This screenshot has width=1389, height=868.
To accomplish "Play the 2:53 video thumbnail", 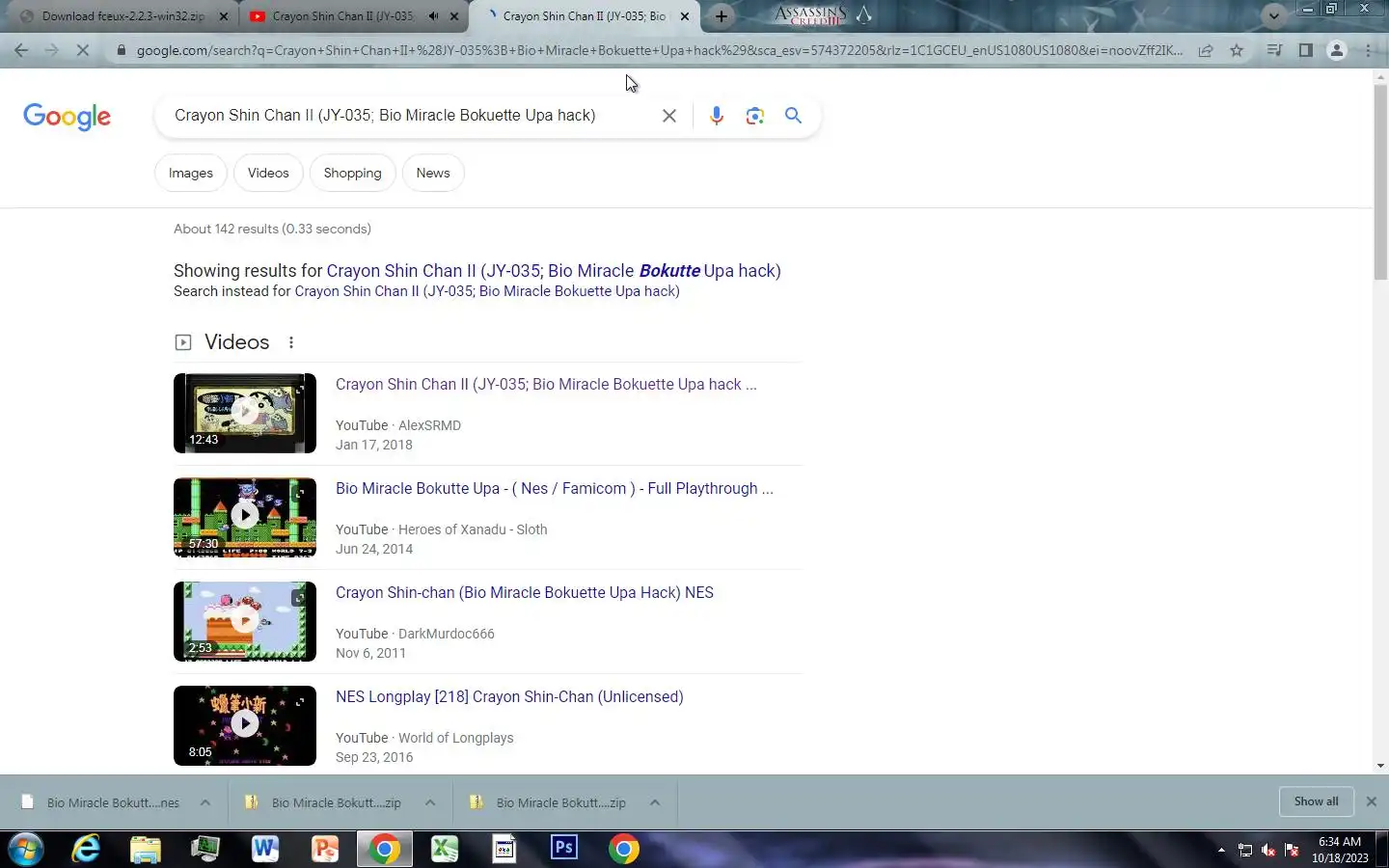I will 245,621.
